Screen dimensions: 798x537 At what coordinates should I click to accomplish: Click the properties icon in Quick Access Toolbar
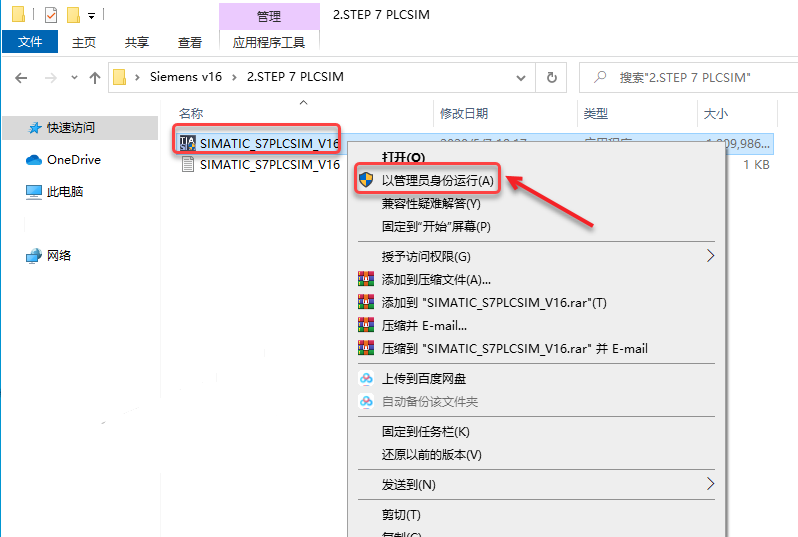click(51, 15)
